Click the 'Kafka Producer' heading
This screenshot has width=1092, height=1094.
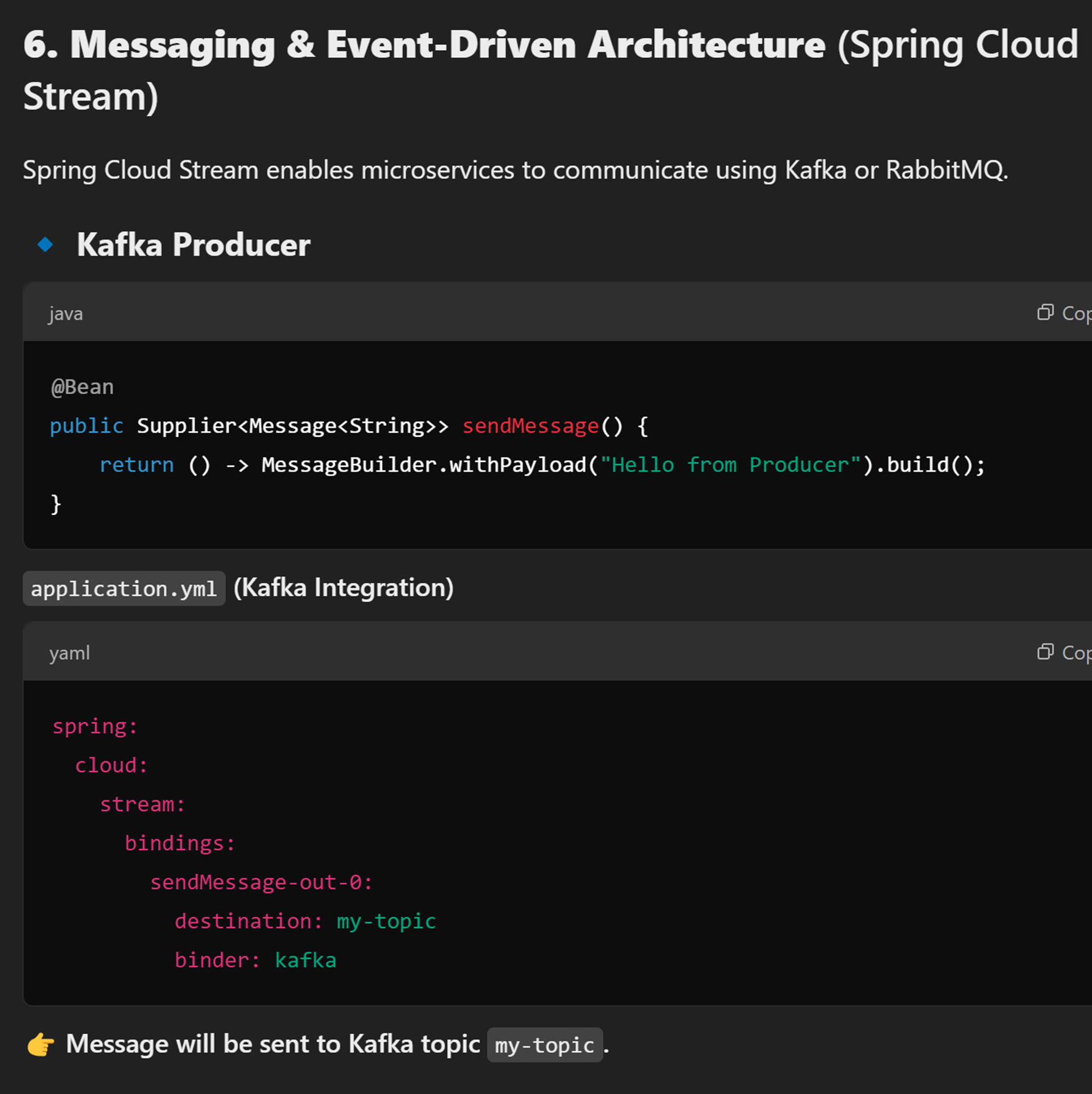[x=193, y=245]
